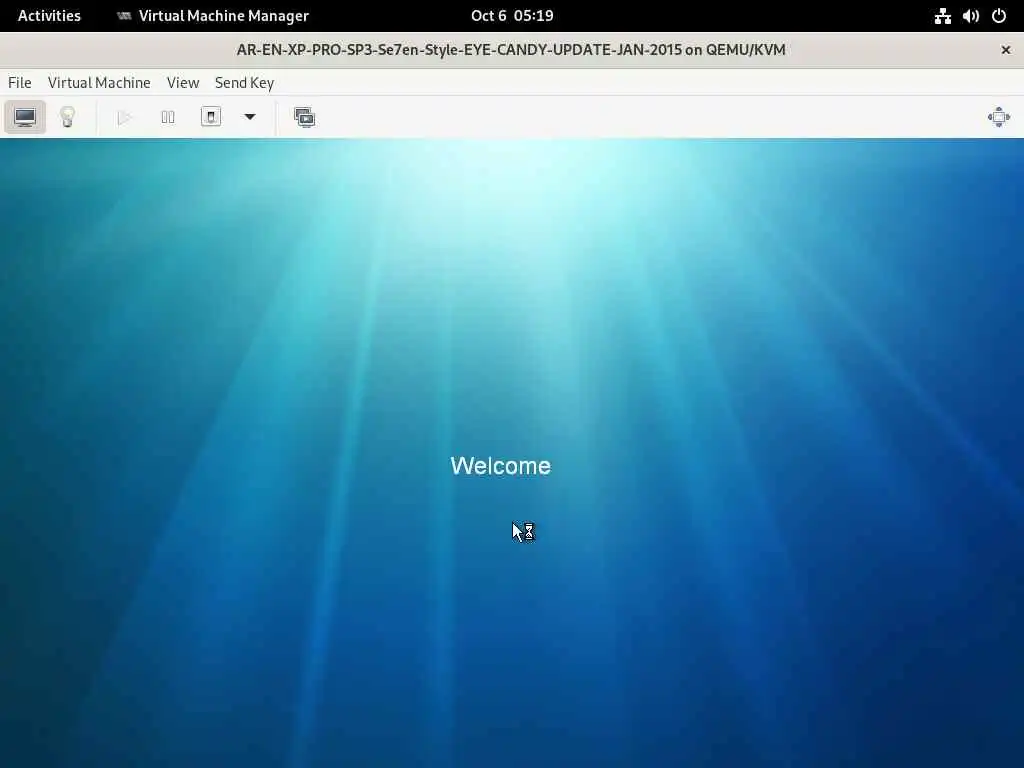Click Virtual Machine Manager app menu
This screenshot has width=1024, height=768.
[213, 16]
